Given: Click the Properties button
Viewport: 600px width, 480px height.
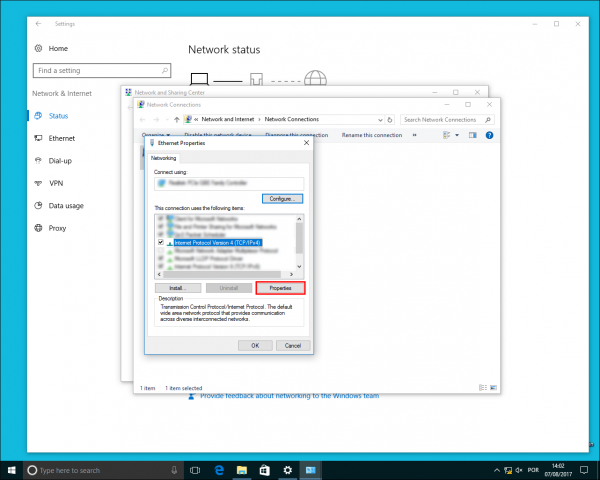Looking at the screenshot, I should (280, 288).
